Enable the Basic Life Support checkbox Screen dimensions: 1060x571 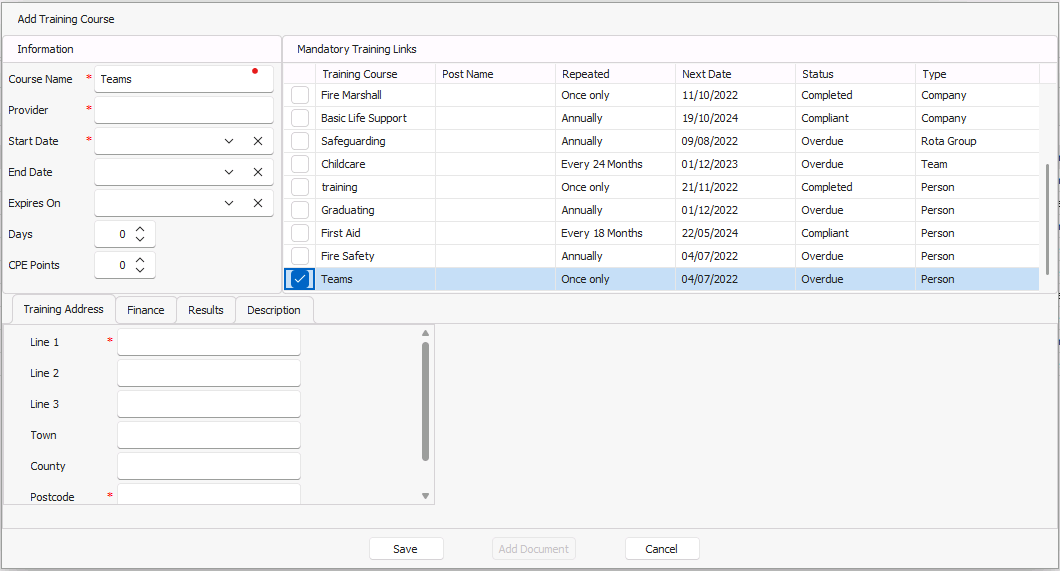click(300, 118)
